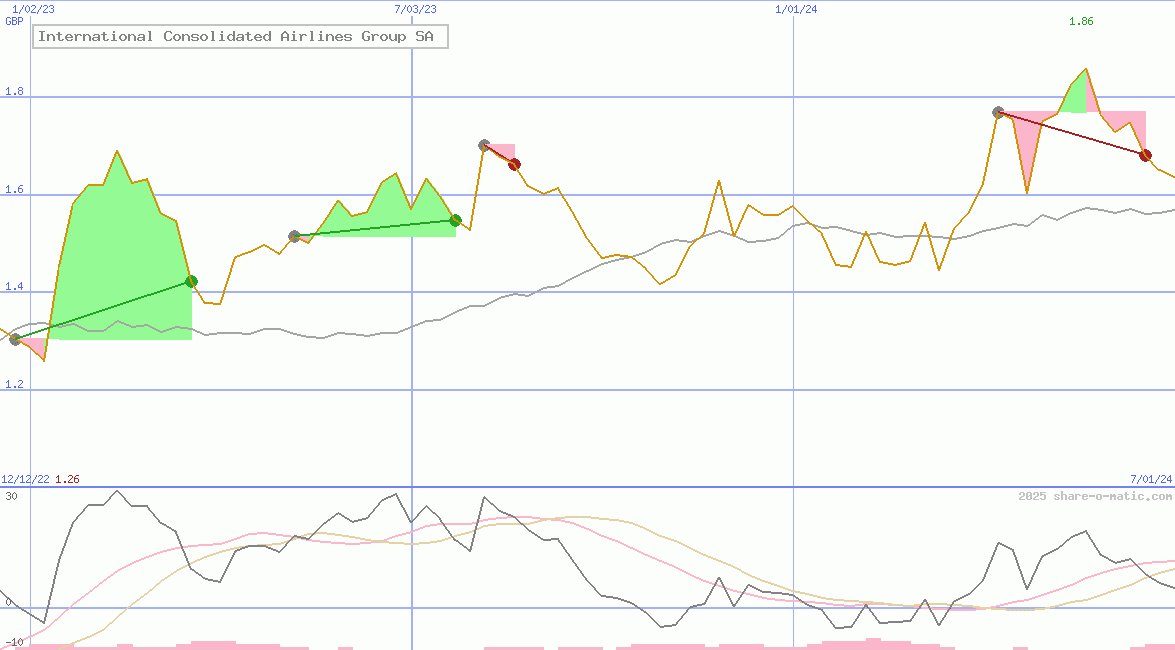Image resolution: width=1175 pixels, height=650 pixels.
Task: Select the GBP currency label
Action: tap(14, 21)
